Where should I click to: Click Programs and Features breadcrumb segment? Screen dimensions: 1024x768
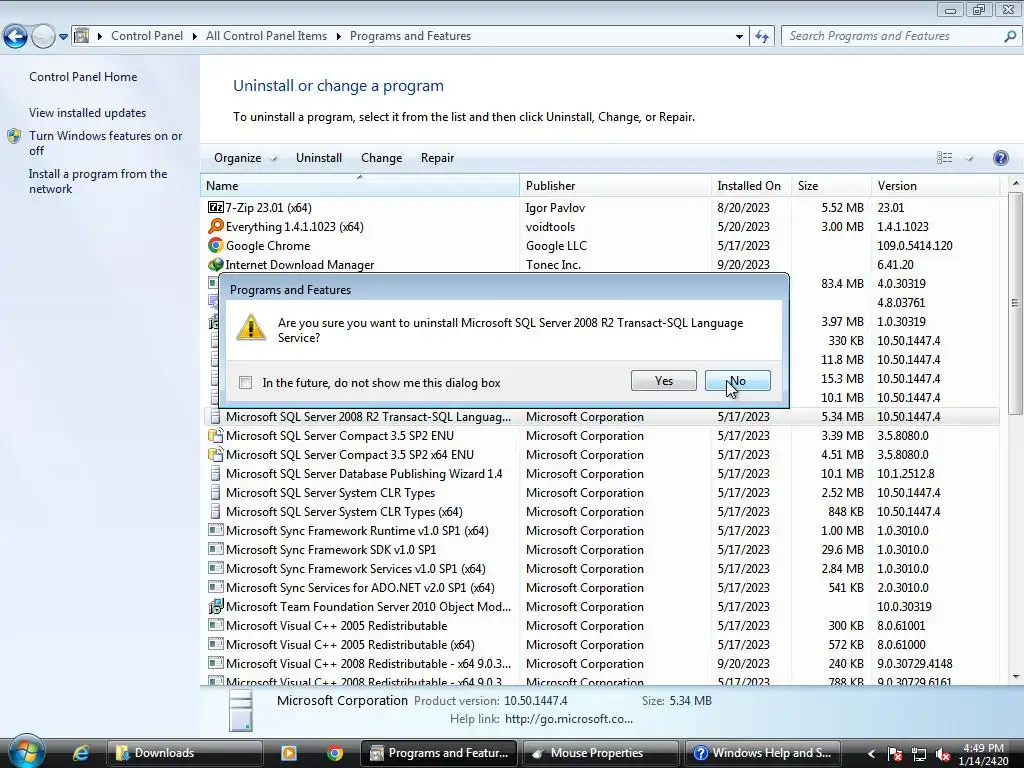pos(410,36)
